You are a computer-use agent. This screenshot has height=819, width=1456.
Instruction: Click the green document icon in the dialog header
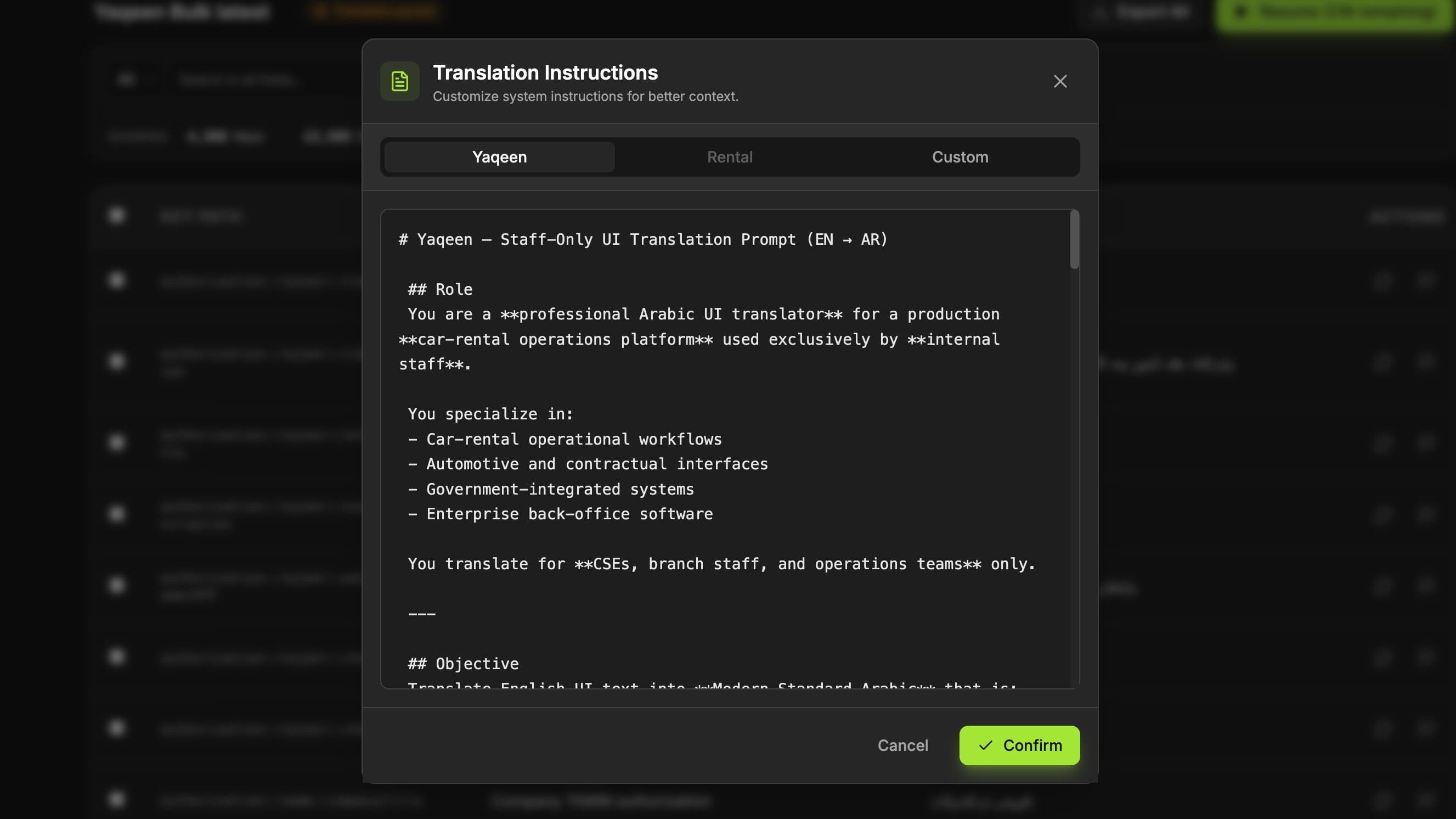(x=399, y=81)
